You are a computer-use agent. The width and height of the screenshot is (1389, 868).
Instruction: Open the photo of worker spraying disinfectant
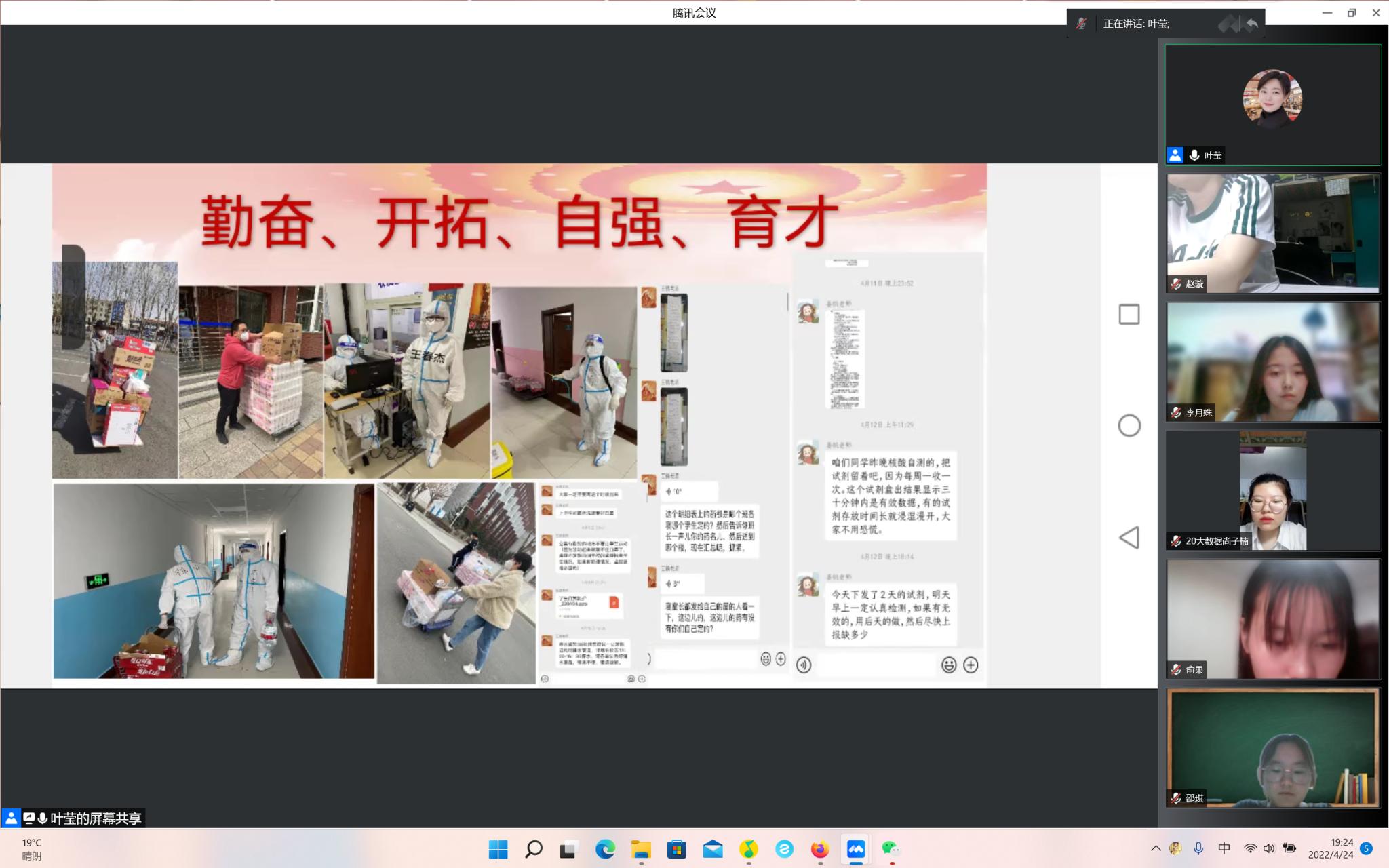(x=564, y=382)
